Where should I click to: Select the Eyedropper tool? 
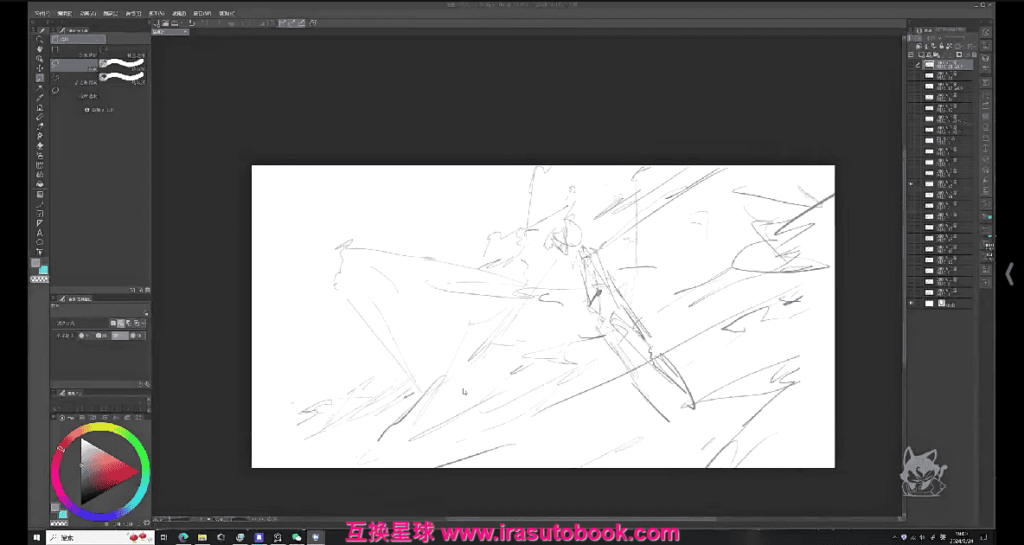click(x=40, y=97)
